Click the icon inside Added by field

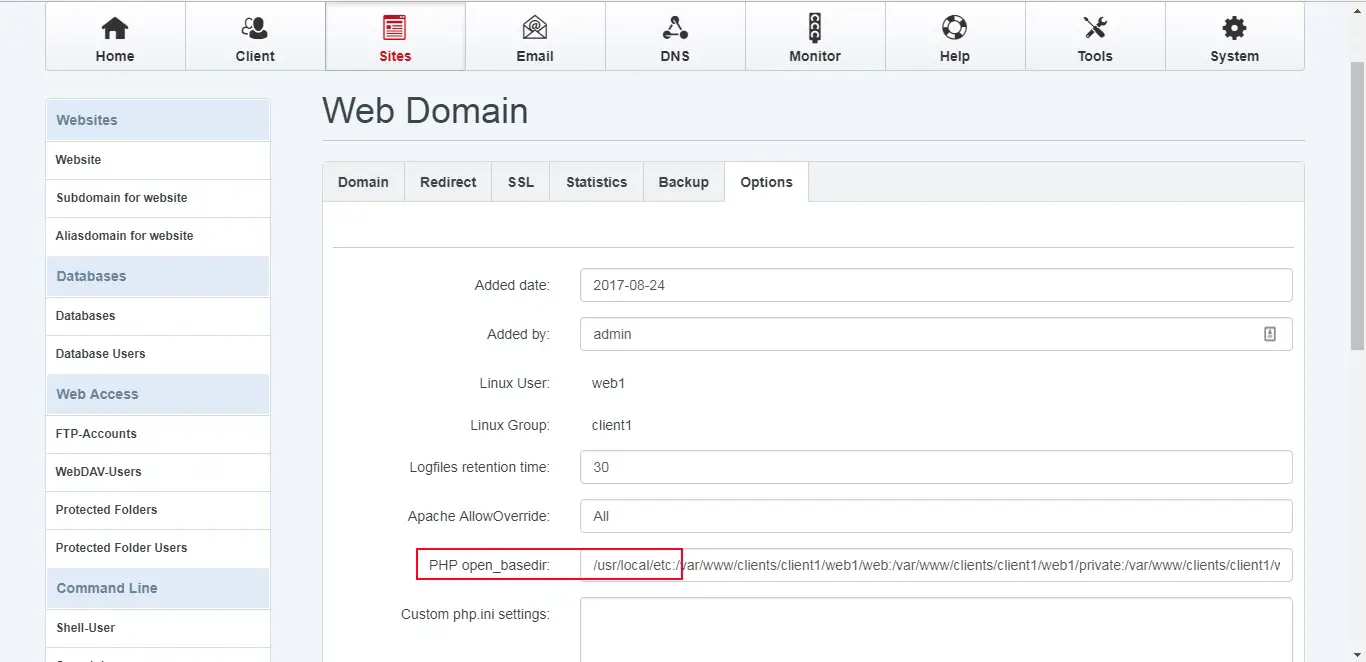click(x=1270, y=334)
